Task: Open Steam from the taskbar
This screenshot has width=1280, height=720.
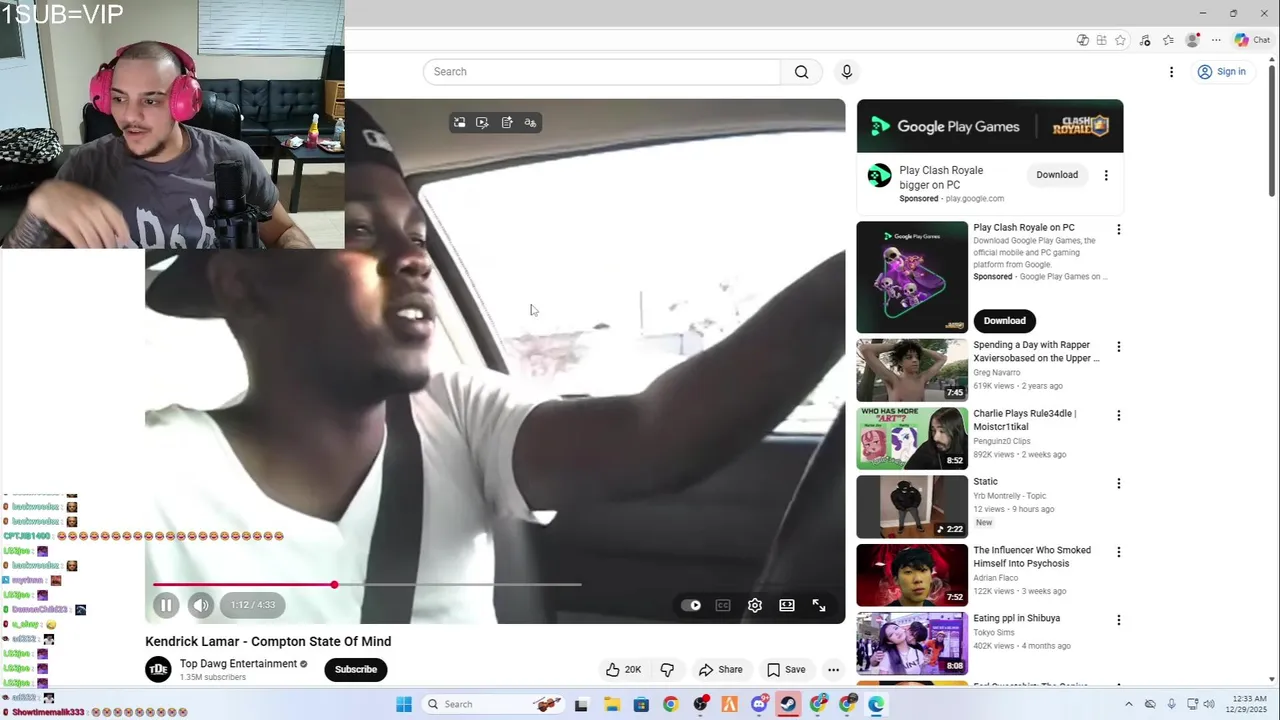Action: coord(788,704)
